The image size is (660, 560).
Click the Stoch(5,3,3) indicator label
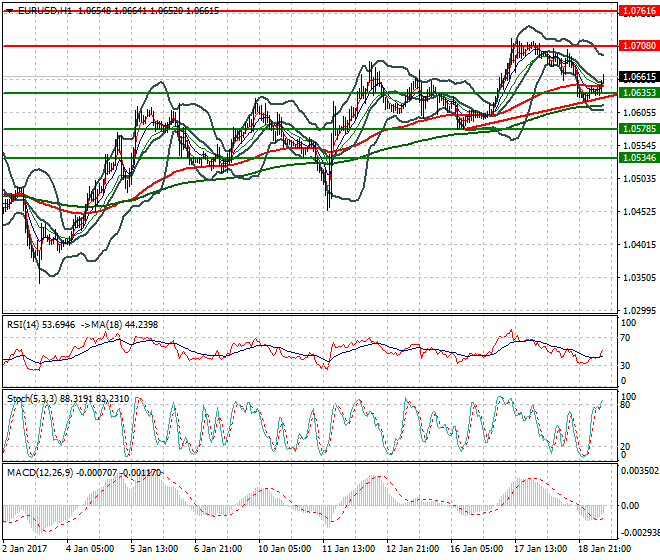point(32,398)
